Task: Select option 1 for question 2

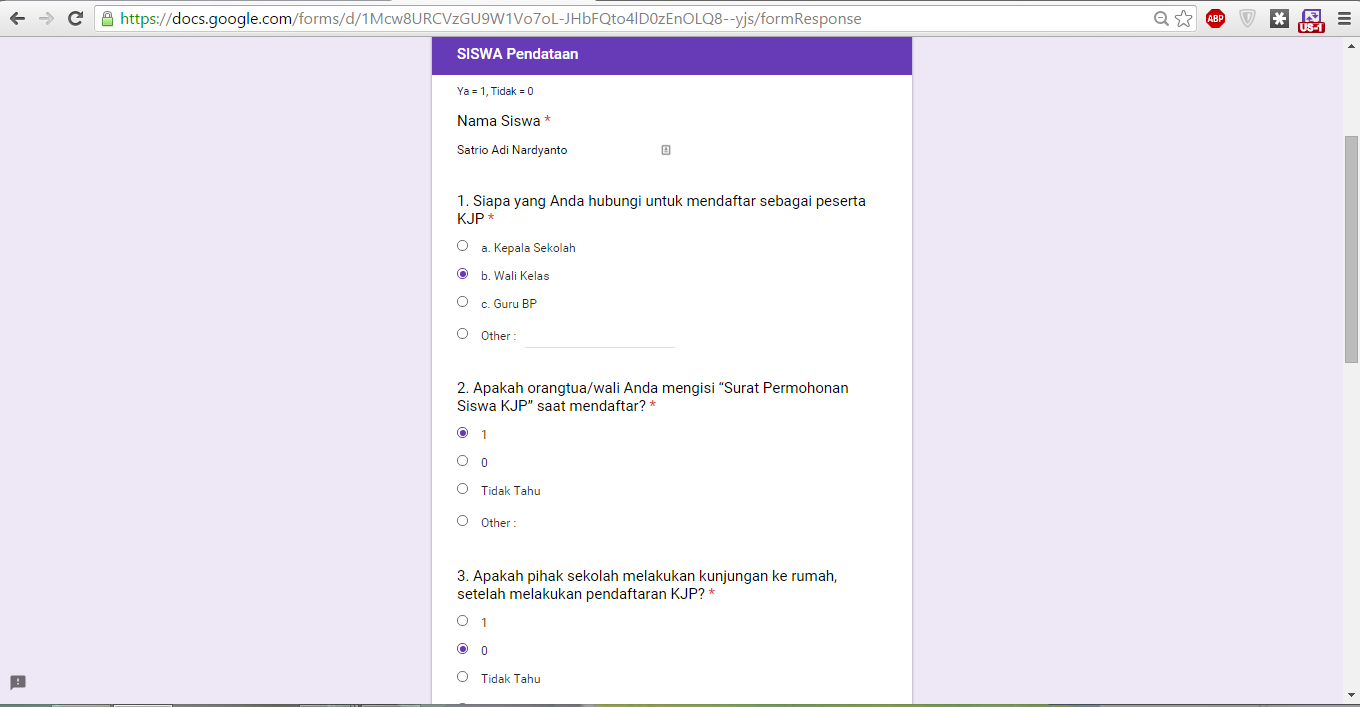Action: click(x=462, y=433)
